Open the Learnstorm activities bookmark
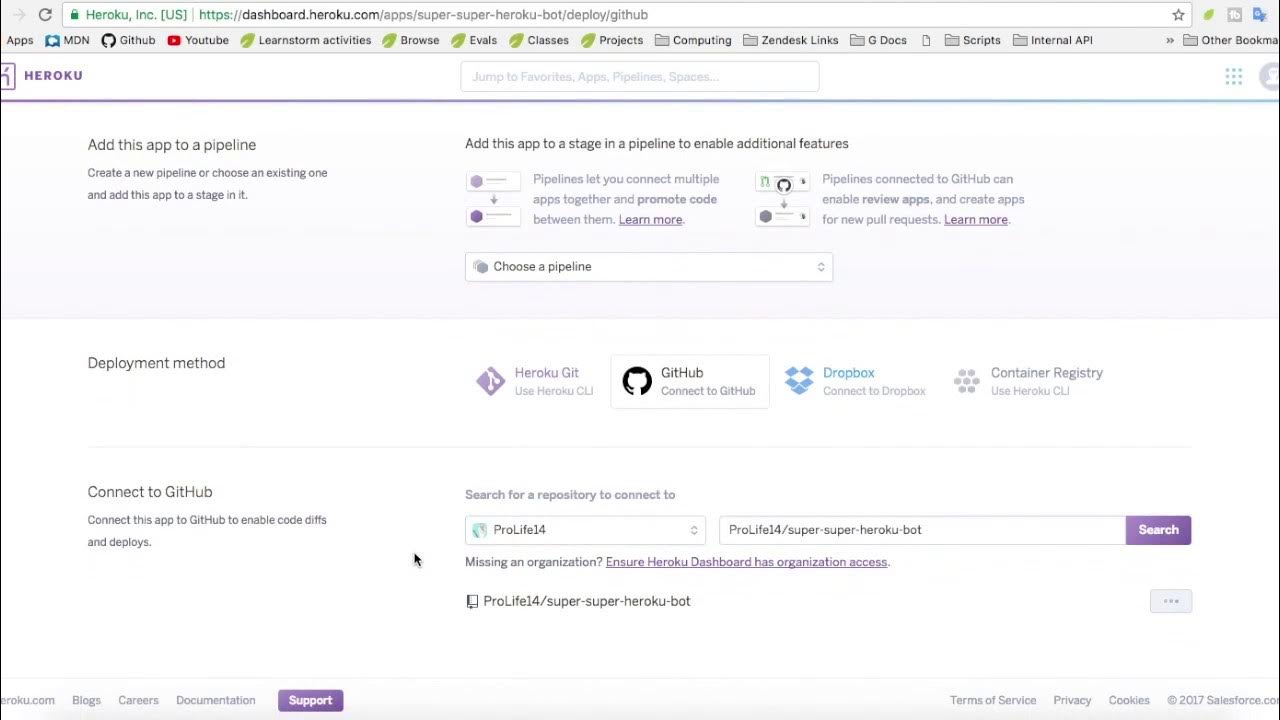This screenshot has width=1280, height=720. click(x=306, y=41)
